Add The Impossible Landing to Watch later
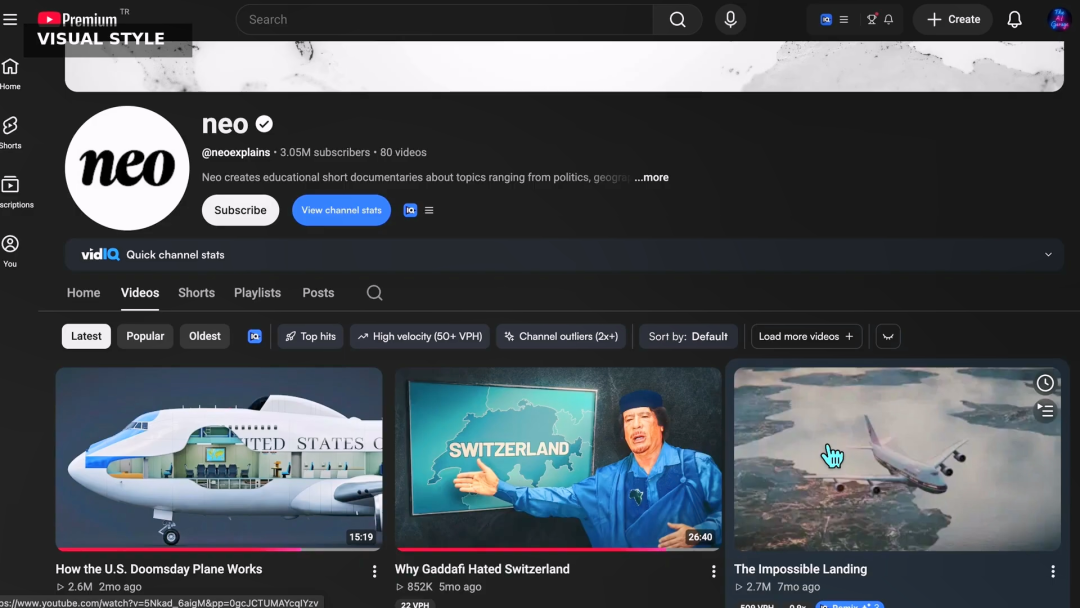Image resolution: width=1080 pixels, height=608 pixels. tap(1045, 384)
